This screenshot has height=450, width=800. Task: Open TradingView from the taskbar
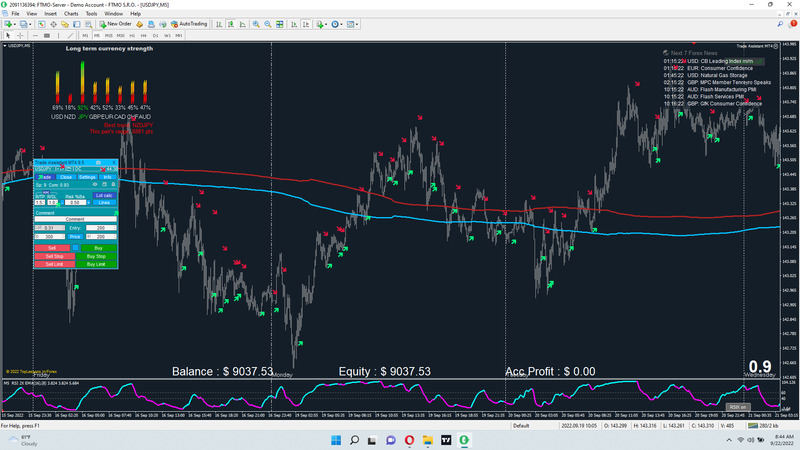coord(446,440)
